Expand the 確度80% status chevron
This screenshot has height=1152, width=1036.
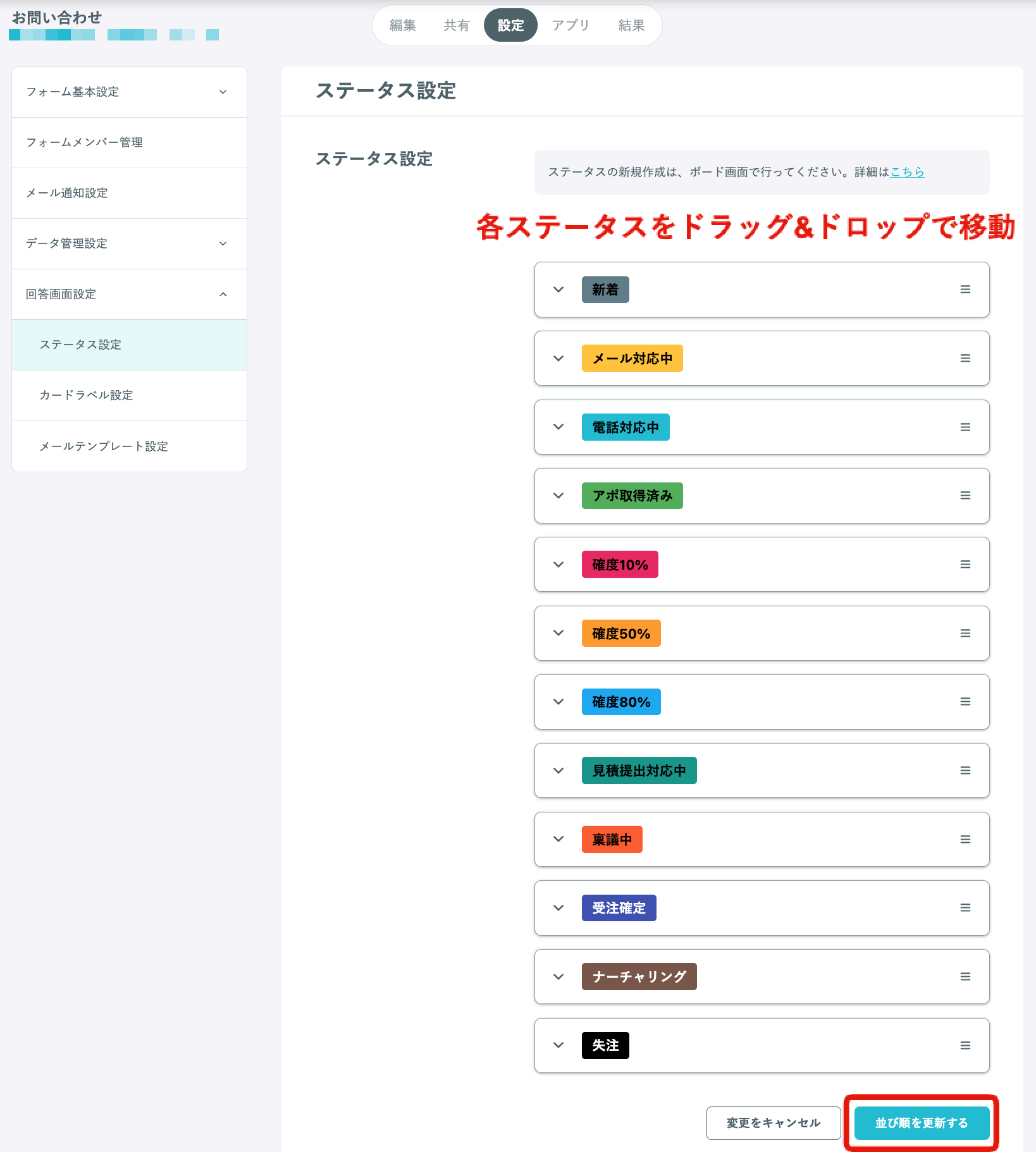[558, 702]
